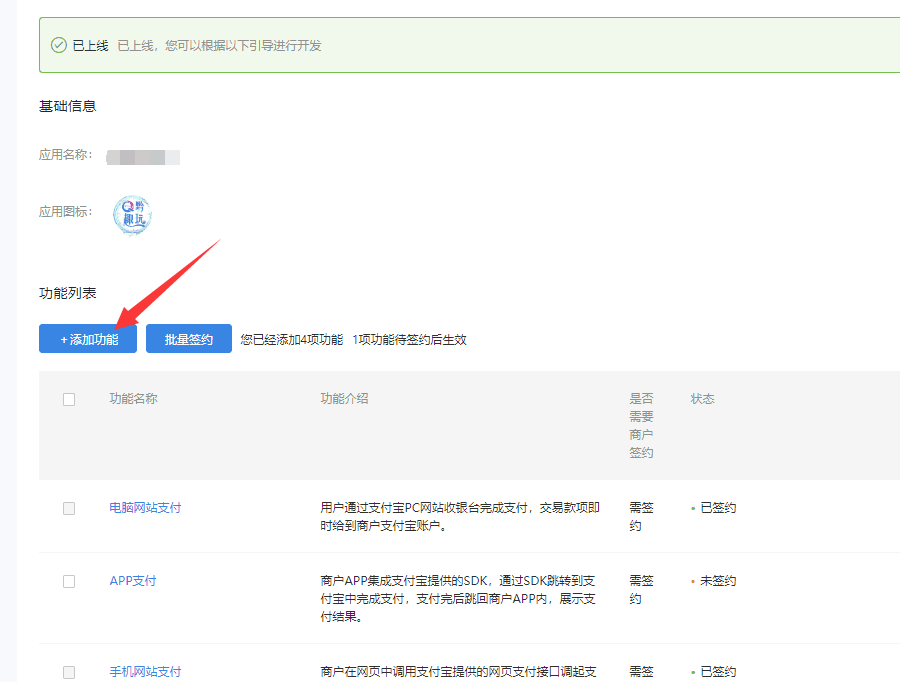Click the green online status check icon
Image resolution: width=900 pixels, height=682 pixels.
58,45
